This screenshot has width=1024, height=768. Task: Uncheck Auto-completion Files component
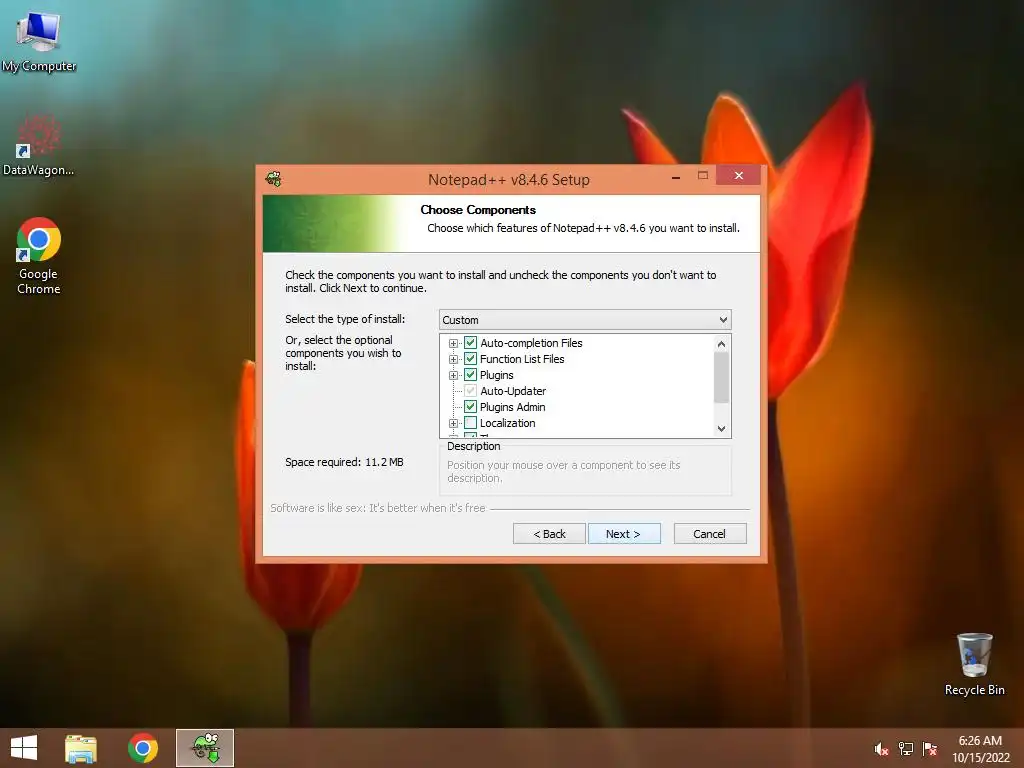pos(470,343)
